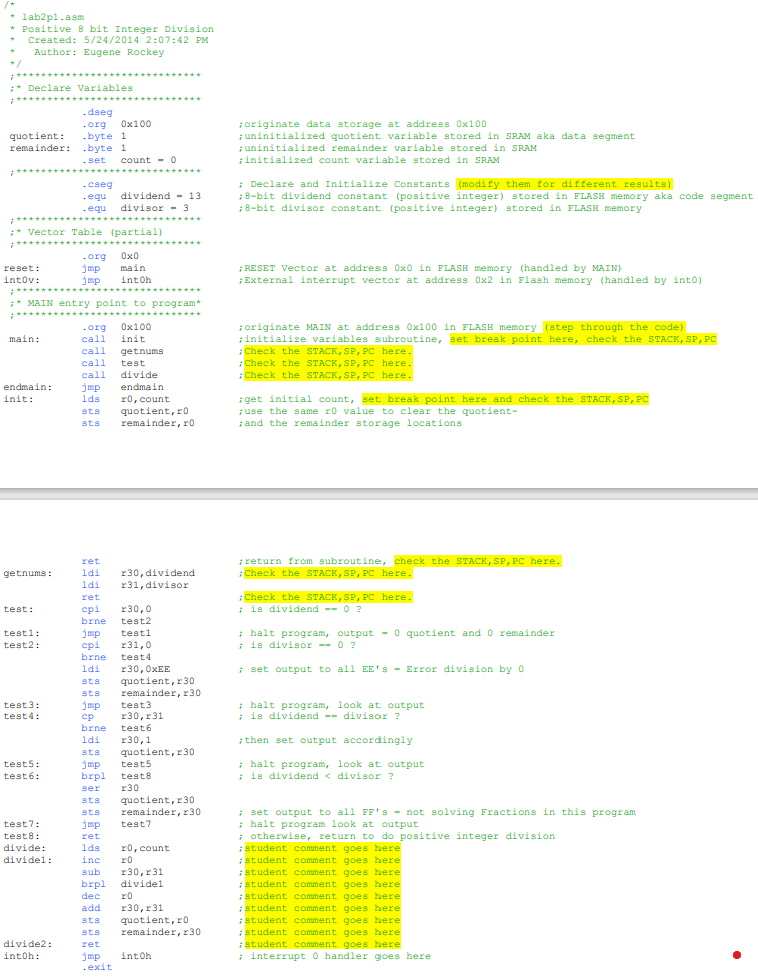Click the 'divide2:' label

point(27,944)
